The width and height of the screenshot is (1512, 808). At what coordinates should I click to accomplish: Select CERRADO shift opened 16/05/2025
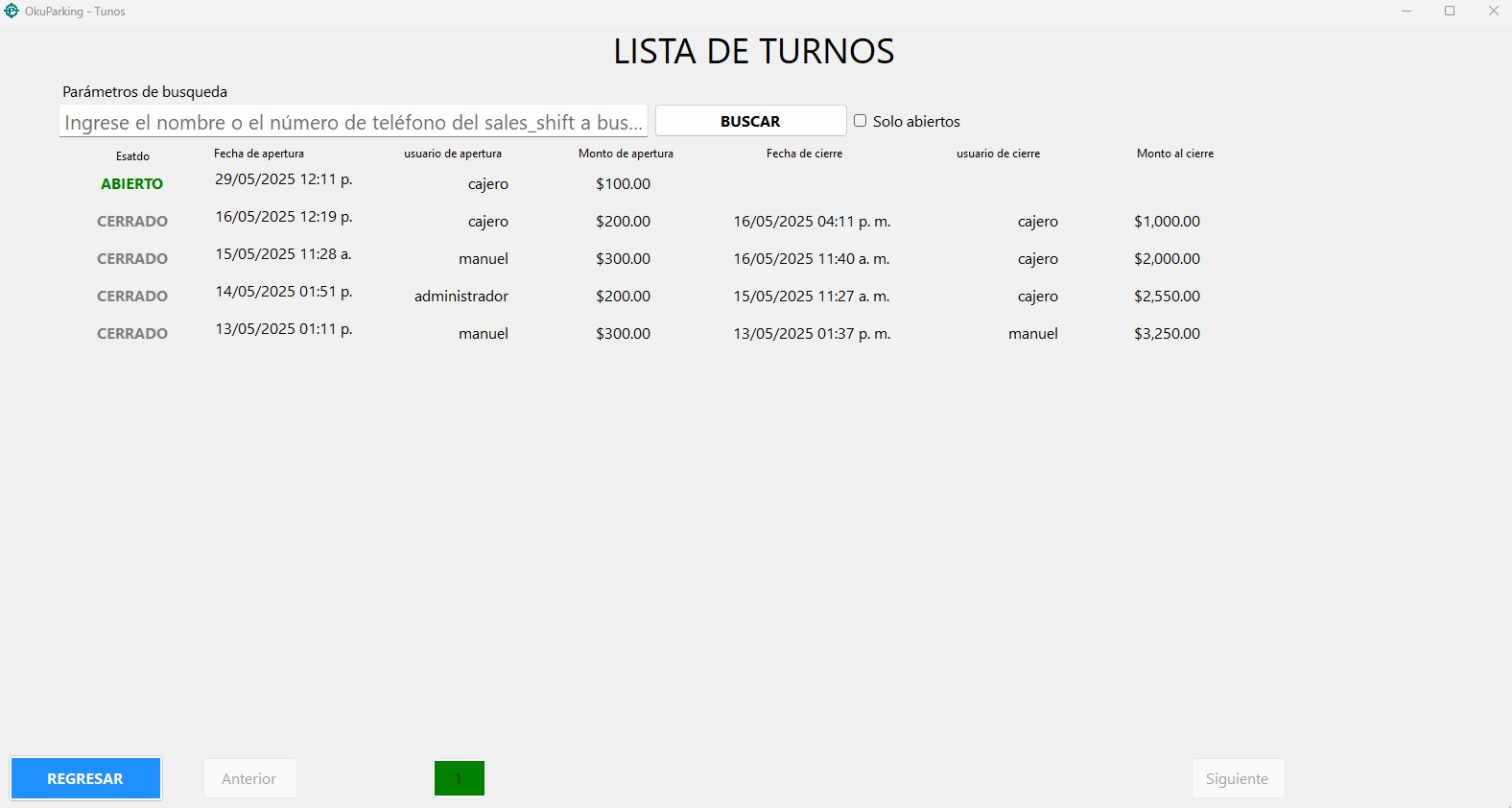(x=132, y=221)
